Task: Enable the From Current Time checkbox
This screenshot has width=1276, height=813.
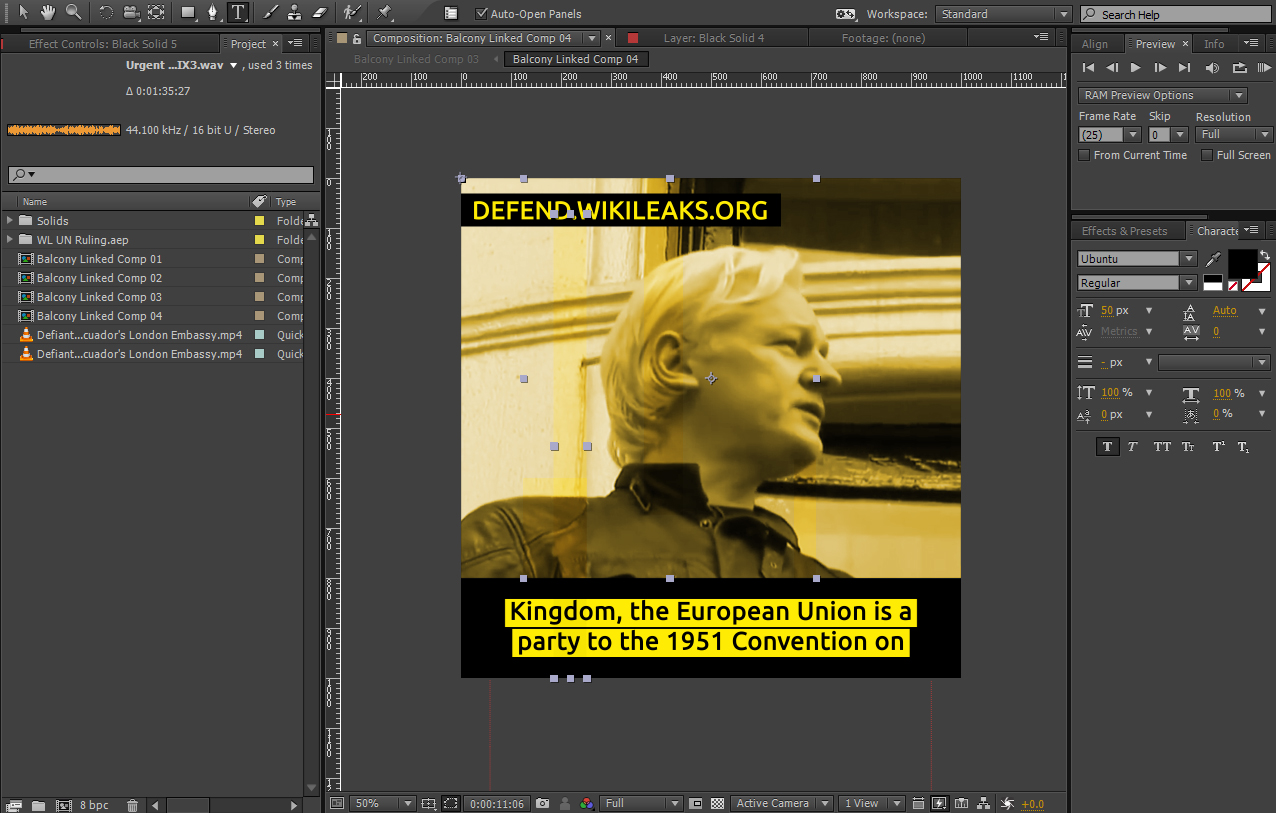Action: [x=1084, y=155]
